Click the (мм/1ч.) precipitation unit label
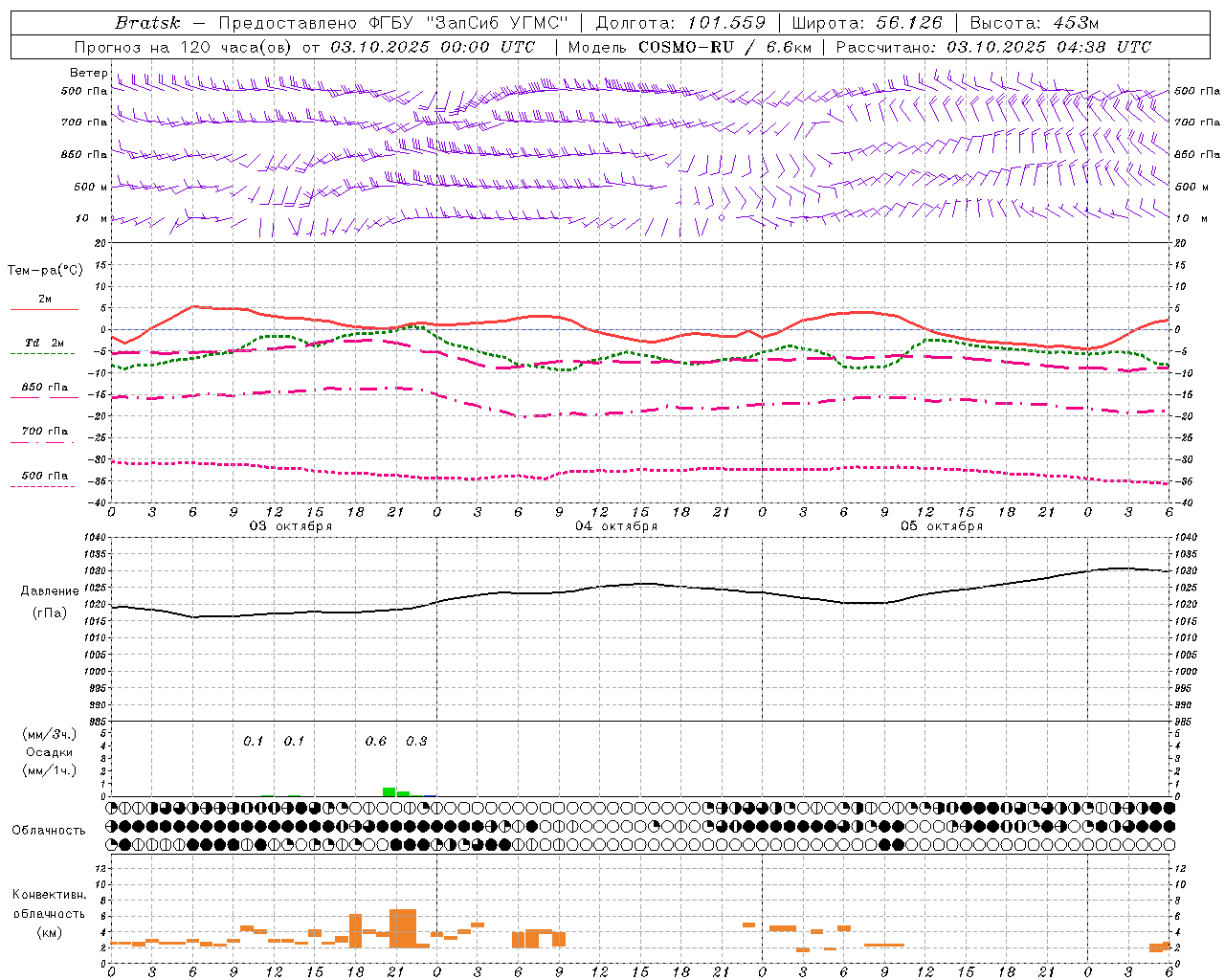The width and height of the screenshot is (1225, 980). [50, 770]
